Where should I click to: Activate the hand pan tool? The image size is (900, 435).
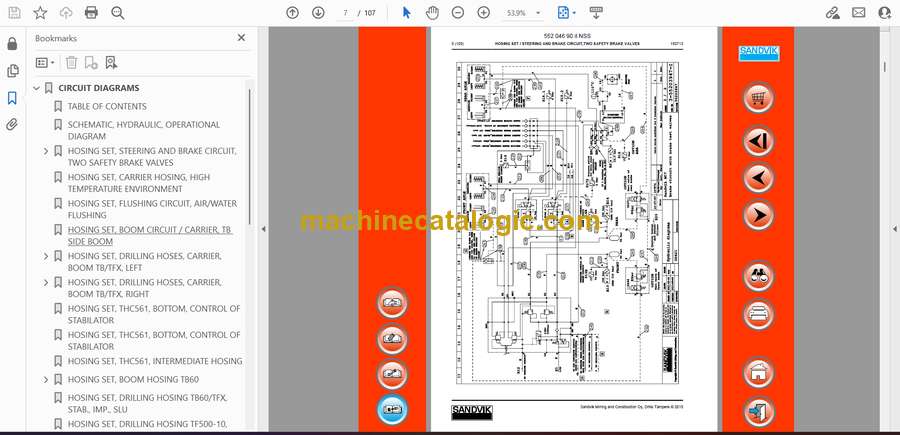[432, 13]
